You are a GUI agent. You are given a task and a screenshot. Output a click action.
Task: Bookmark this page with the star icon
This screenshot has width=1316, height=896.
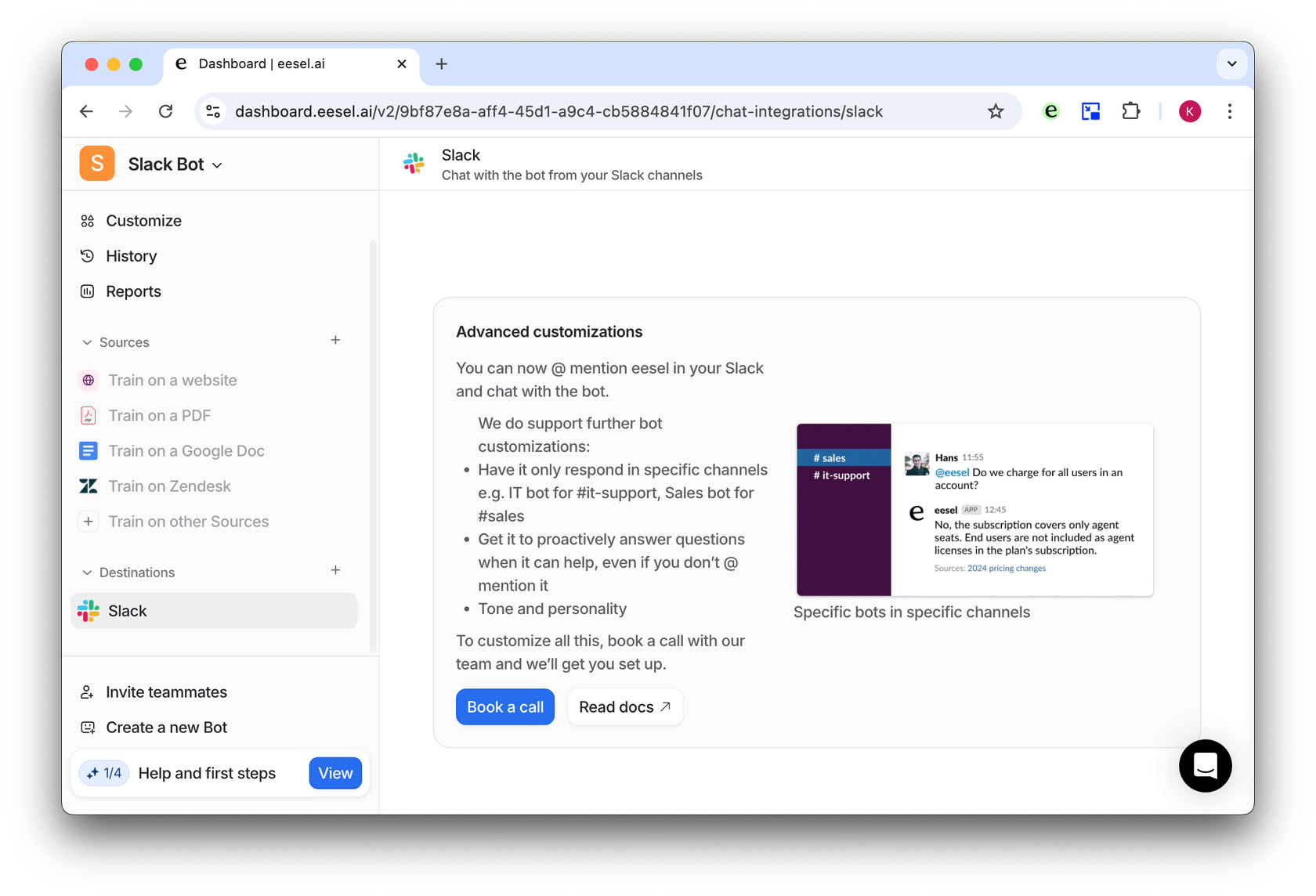(996, 111)
